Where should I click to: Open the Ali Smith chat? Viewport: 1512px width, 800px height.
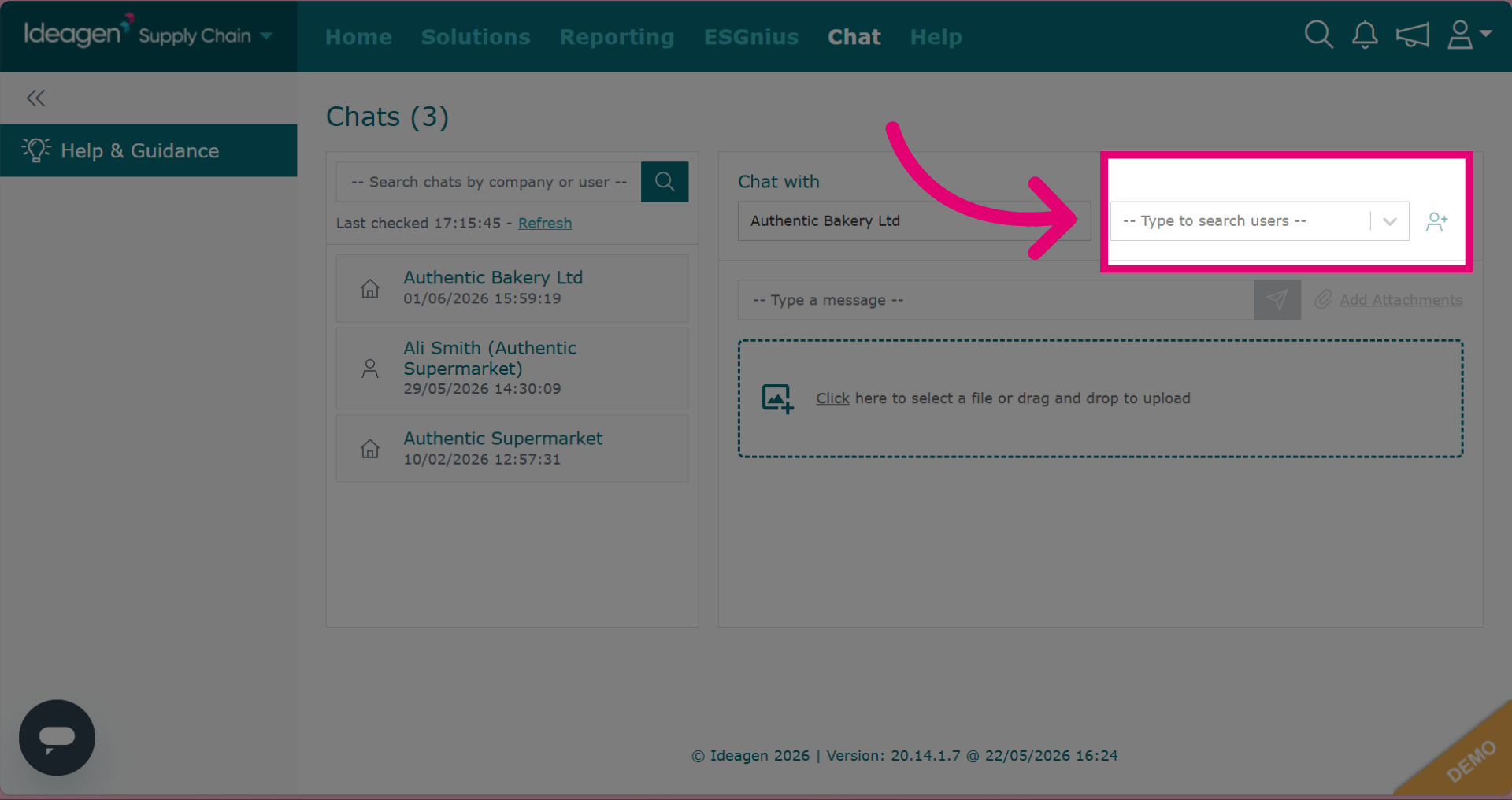coord(512,369)
